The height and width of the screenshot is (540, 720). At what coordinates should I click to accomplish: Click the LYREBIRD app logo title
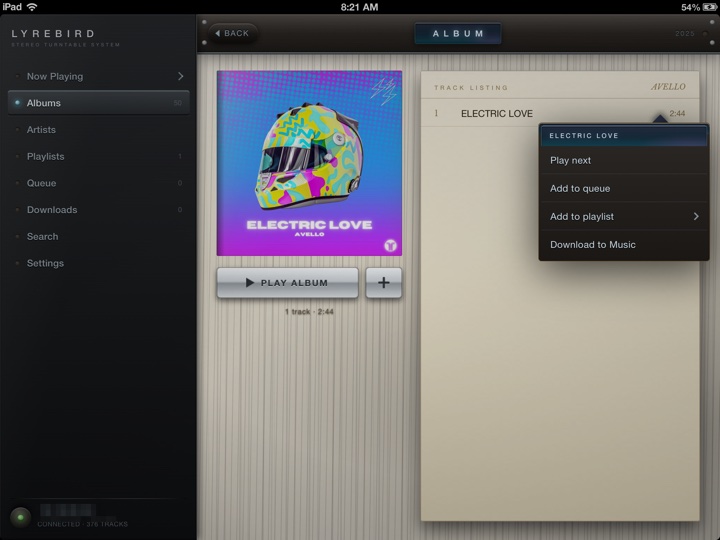tap(53, 34)
